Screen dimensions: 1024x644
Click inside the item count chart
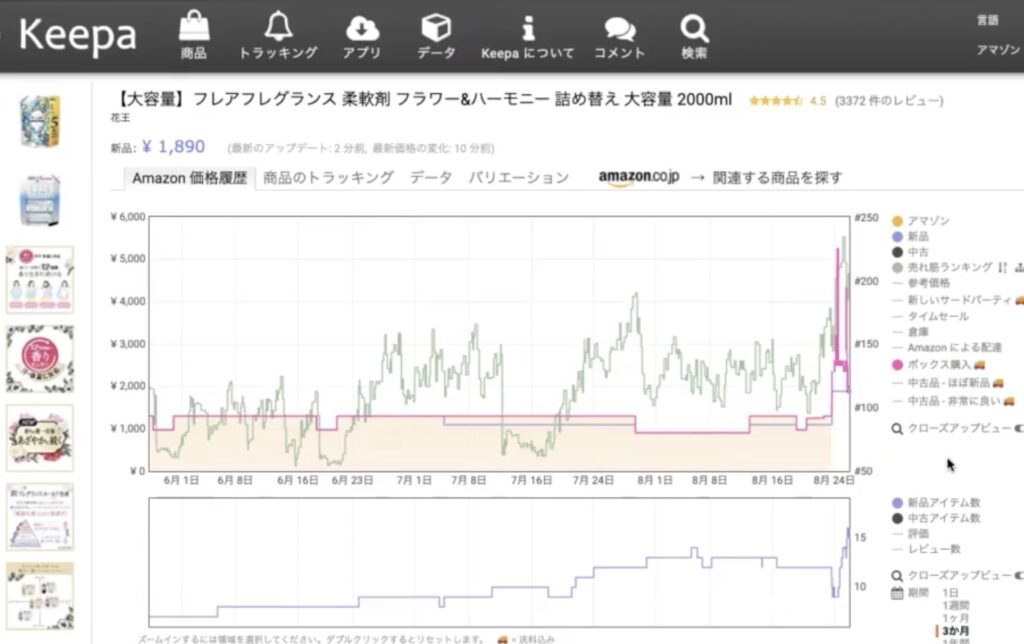tap(500, 562)
